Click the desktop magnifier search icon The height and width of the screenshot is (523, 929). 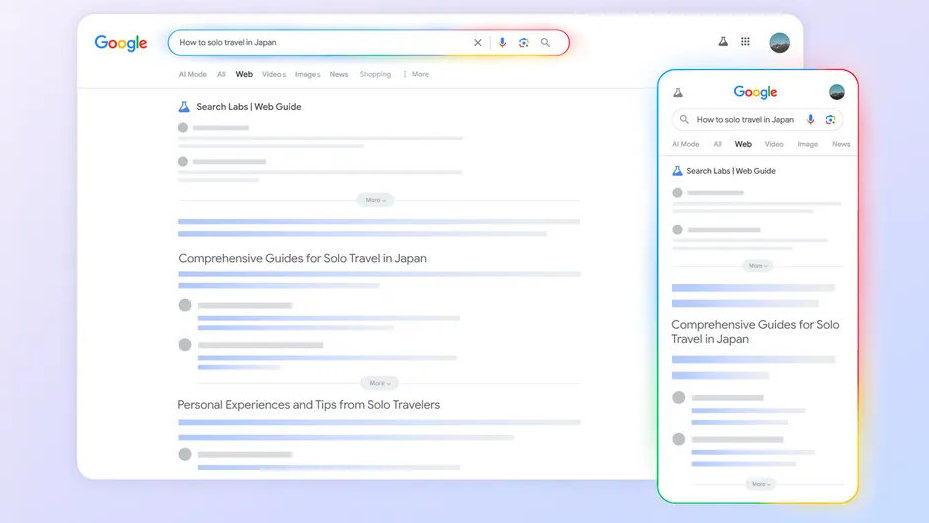545,43
